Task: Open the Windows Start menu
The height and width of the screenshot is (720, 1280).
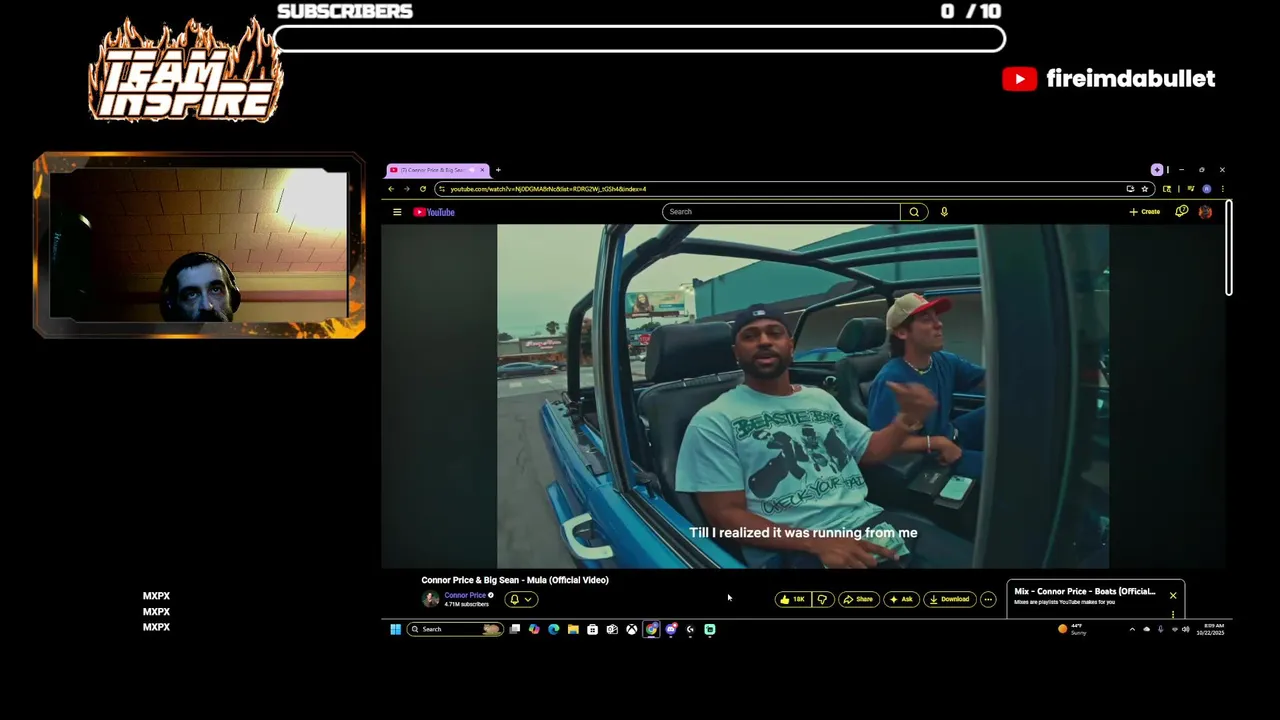Action: (x=395, y=629)
